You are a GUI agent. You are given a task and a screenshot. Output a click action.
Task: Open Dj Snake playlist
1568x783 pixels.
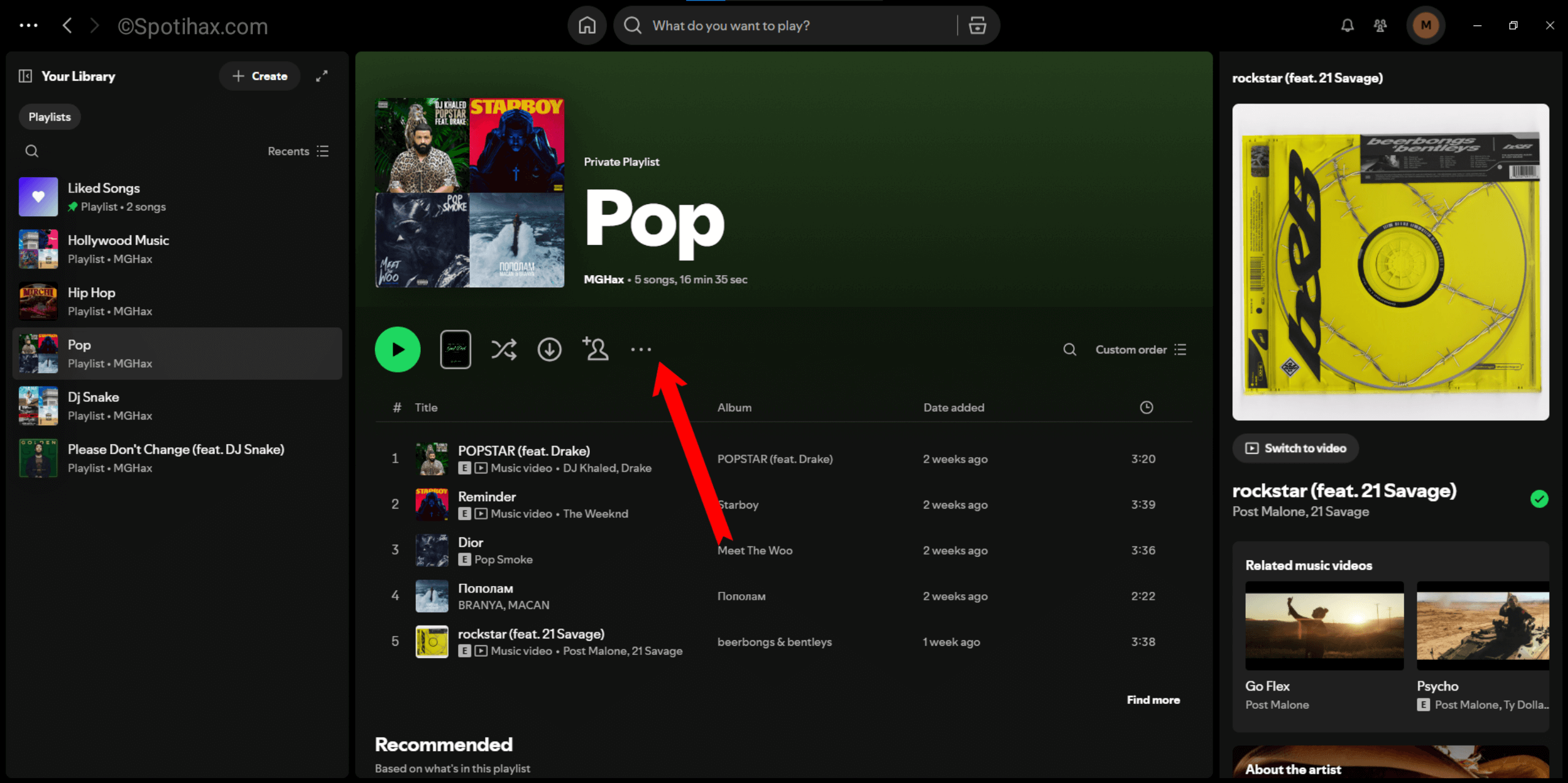point(177,406)
